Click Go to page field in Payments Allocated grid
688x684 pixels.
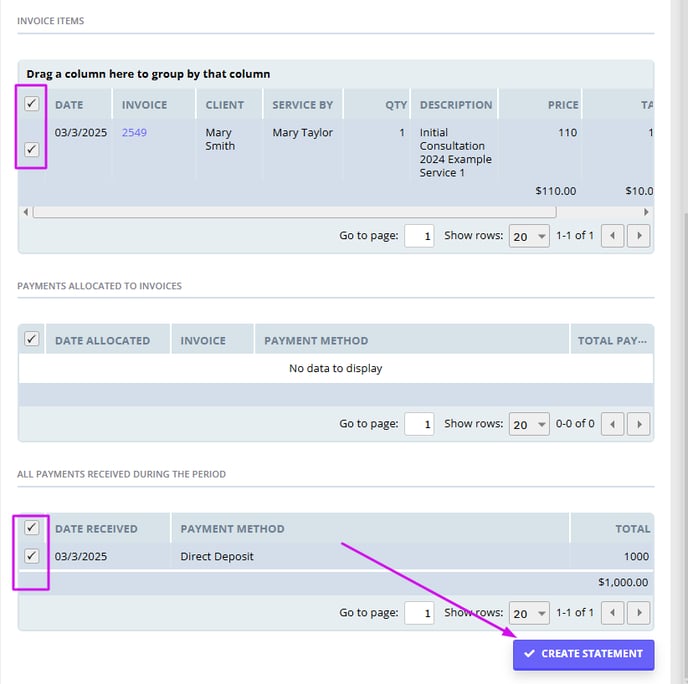(x=419, y=424)
